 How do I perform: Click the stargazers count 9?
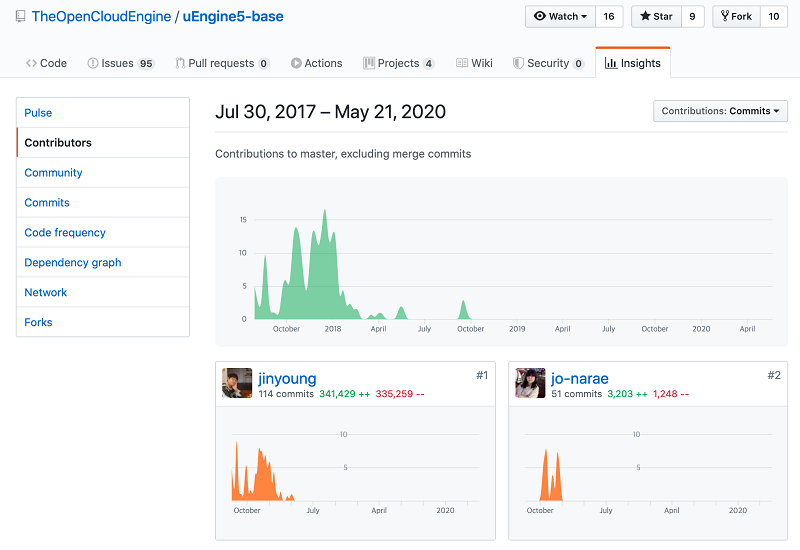coord(692,16)
